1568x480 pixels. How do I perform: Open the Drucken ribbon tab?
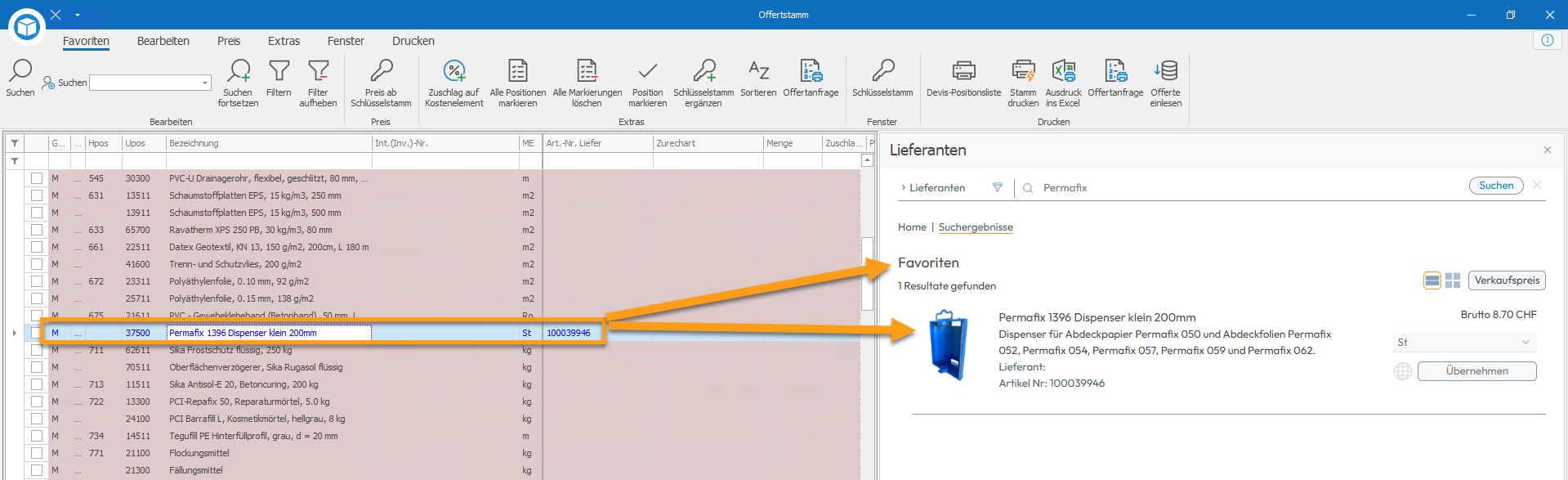pyautogui.click(x=413, y=41)
